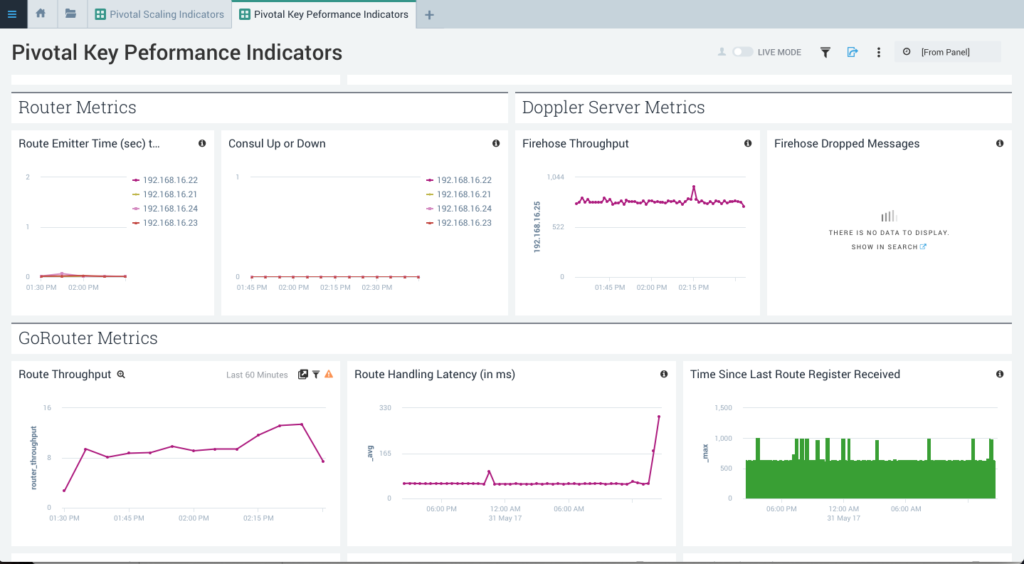The height and width of the screenshot is (564, 1024).
Task: Show info for Firehose Dropped Messages panel
Action: (x=999, y=143)
